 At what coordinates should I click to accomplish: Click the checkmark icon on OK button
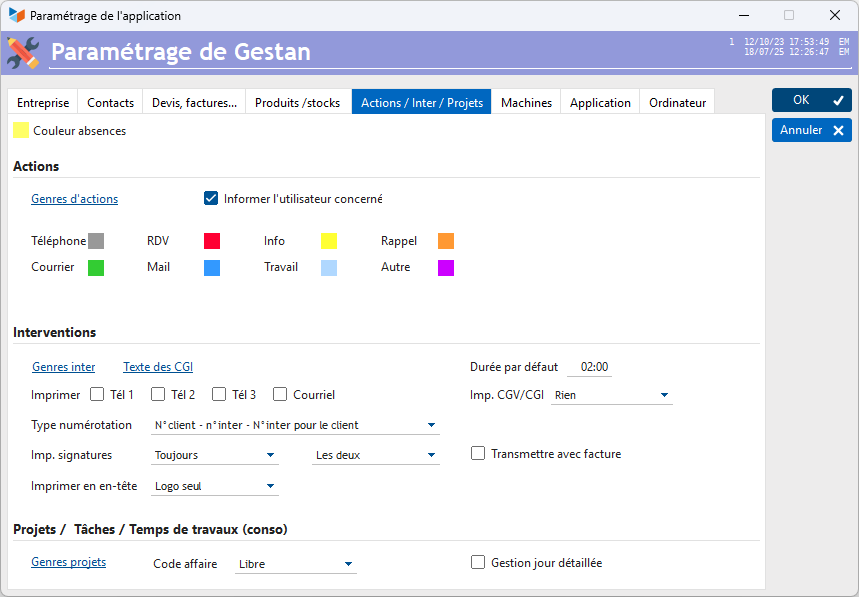838,100
